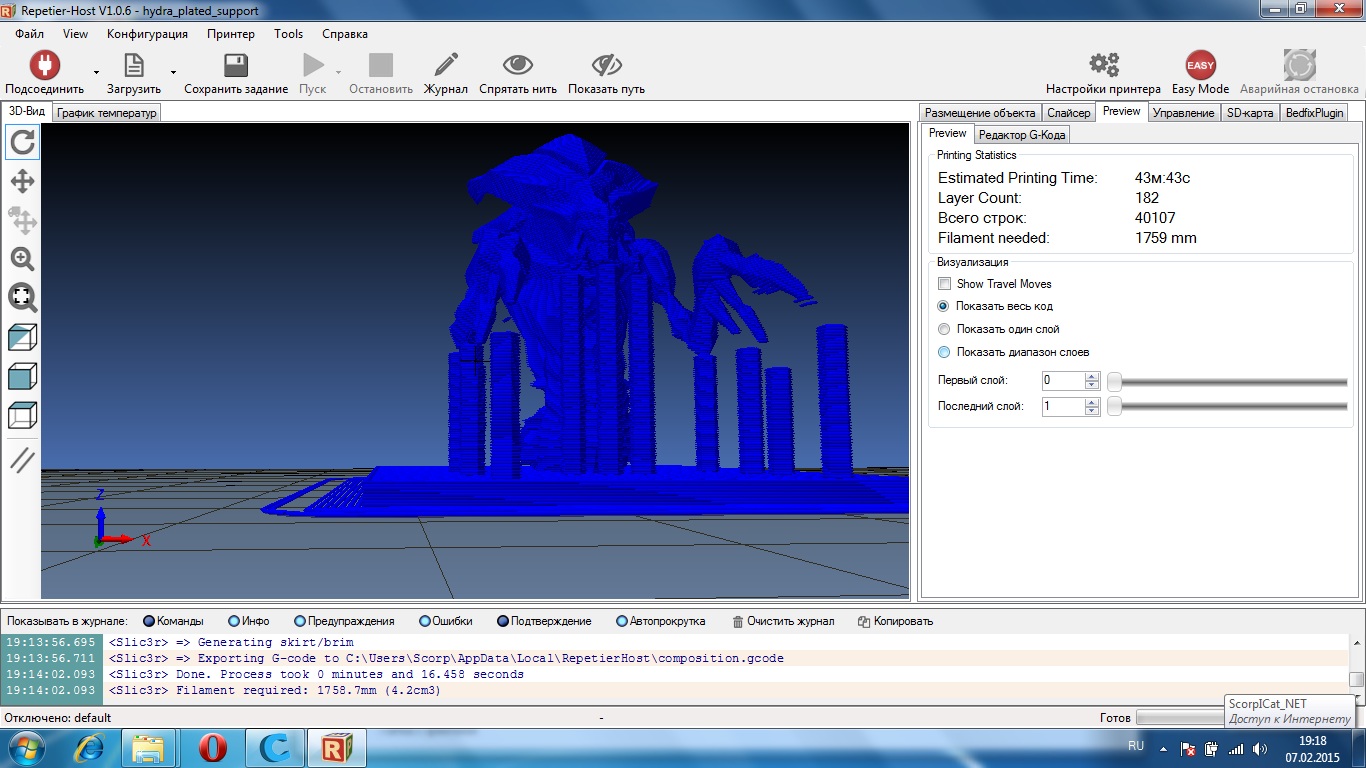Enable Show Travel Moves checkbox
Image resolution: width=1366 pixels, height=768 pixels.
coord(945,284)
